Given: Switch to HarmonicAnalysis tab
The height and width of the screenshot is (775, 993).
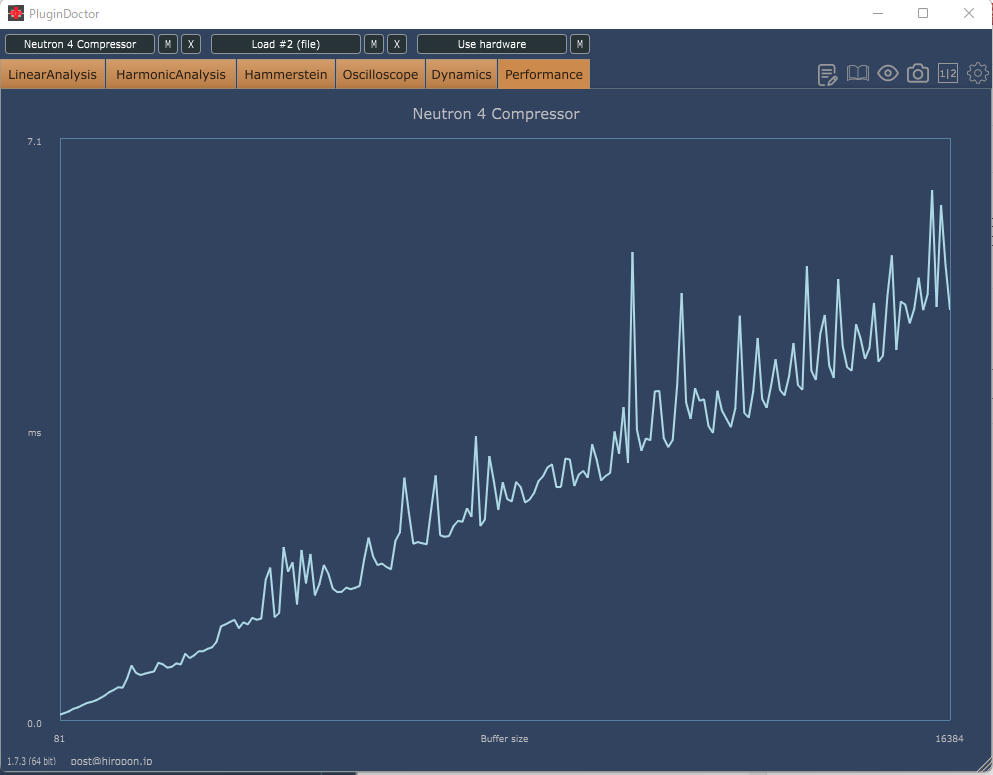Looking at the screenshot, I should pos(171,74).
